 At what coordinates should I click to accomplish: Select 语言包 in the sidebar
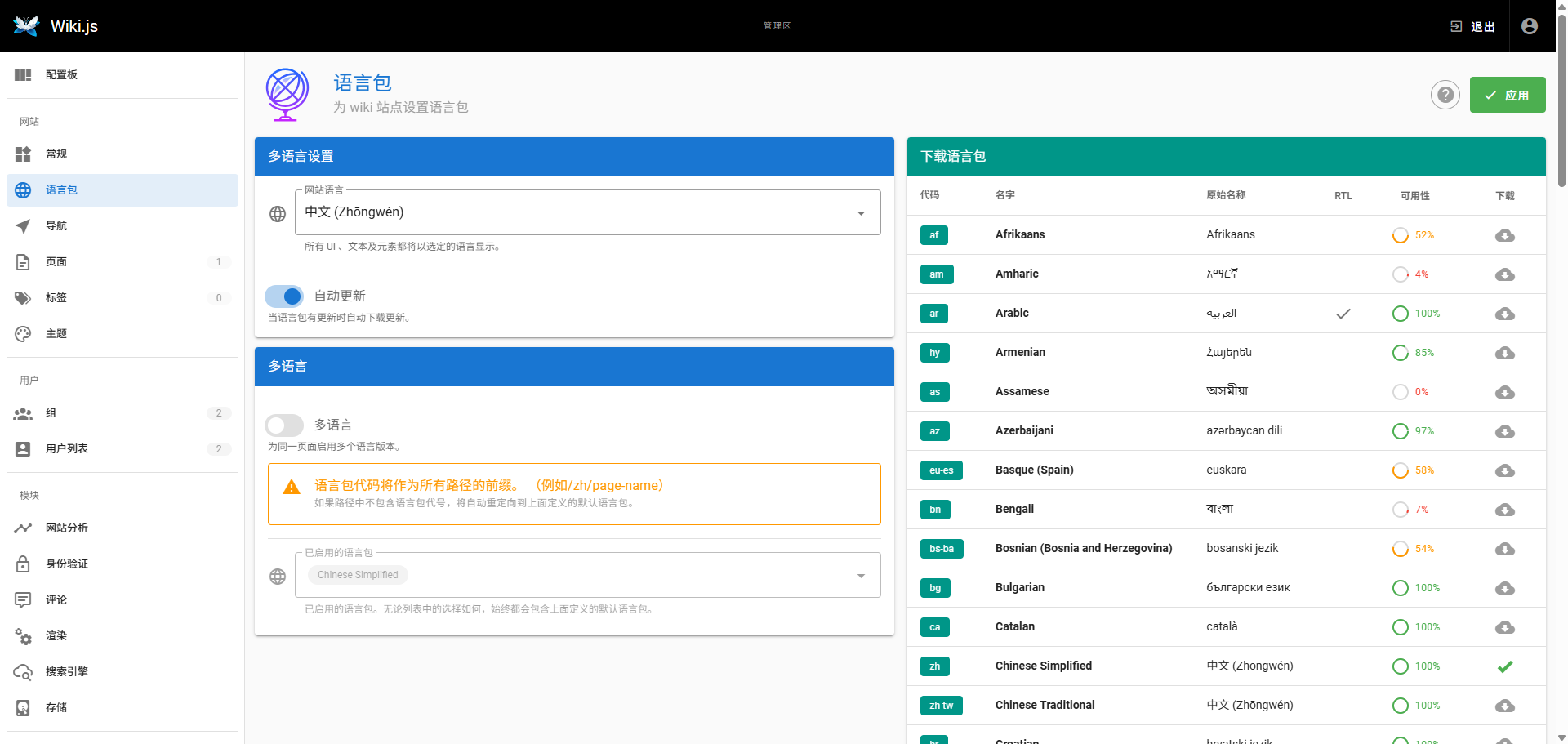click(x=122, y=189)
